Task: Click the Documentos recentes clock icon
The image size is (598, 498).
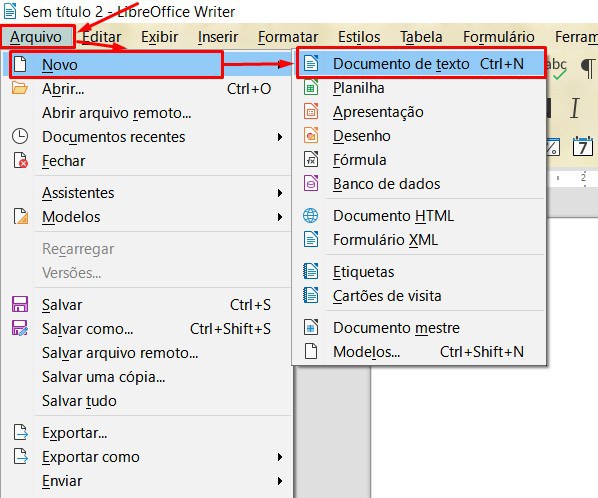Action: [x=20, y=136]
